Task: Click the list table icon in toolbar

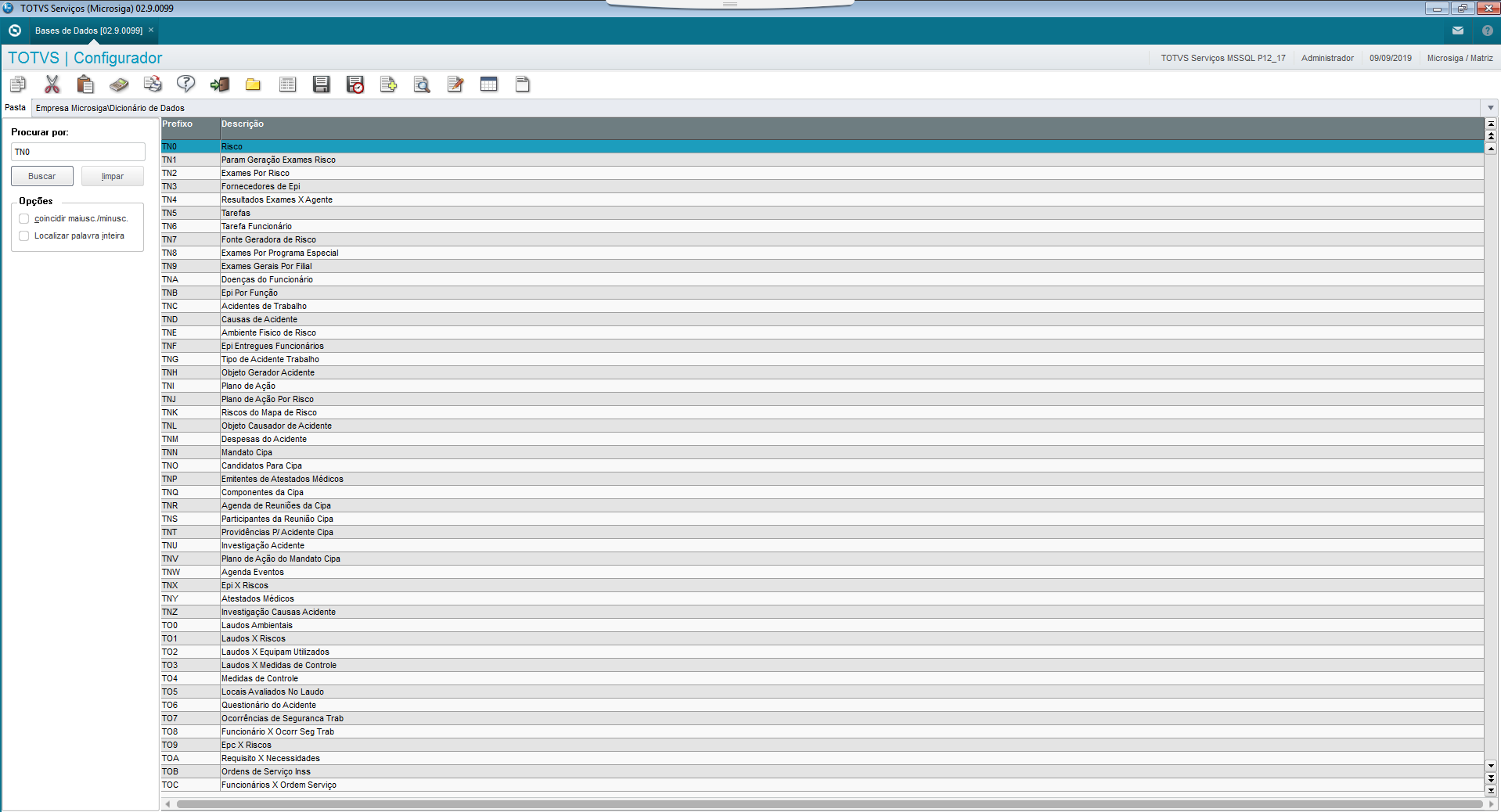Action: [288, 84]
